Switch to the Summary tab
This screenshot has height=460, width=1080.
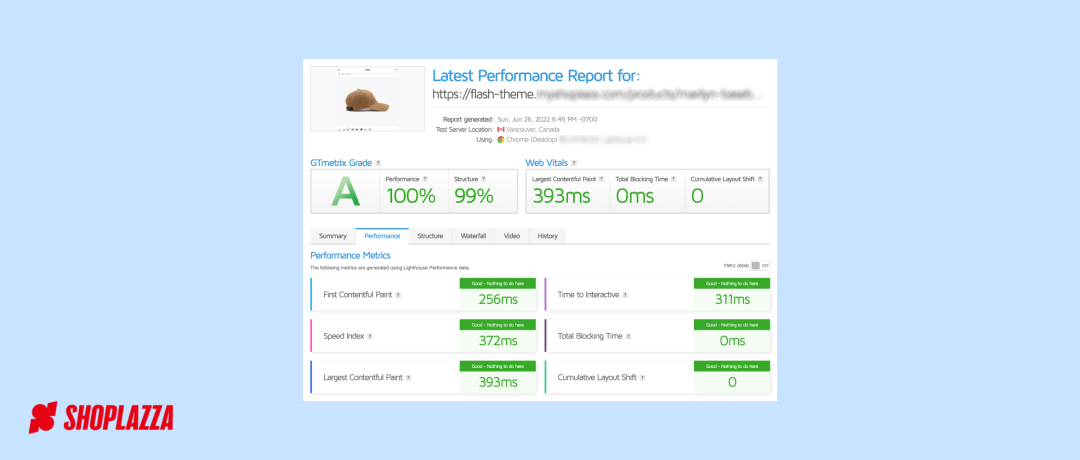pyautogui.click(x=333, y=236)
